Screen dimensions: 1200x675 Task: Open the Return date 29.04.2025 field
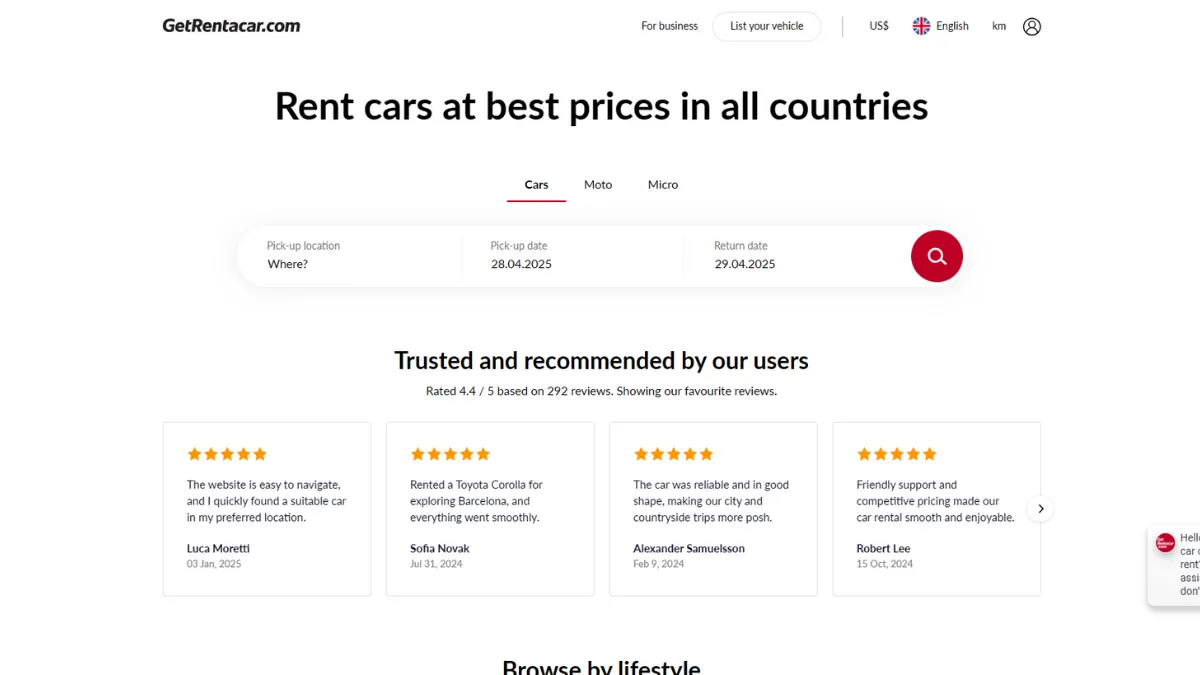797,256
